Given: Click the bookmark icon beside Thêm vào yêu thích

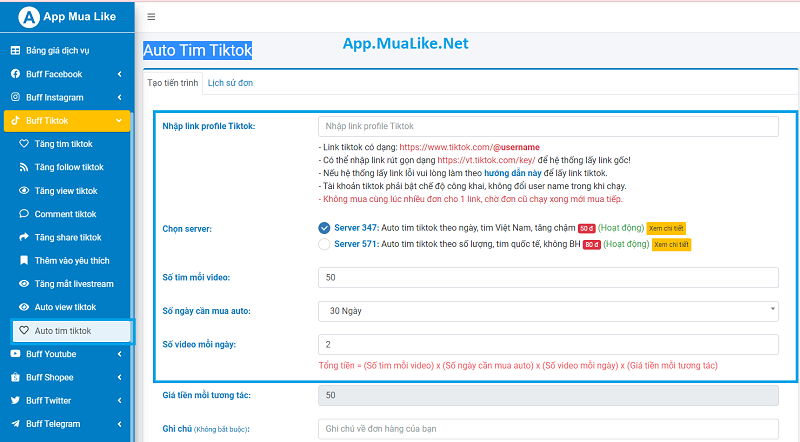Looking at the screenshot, I should point(24,260).
